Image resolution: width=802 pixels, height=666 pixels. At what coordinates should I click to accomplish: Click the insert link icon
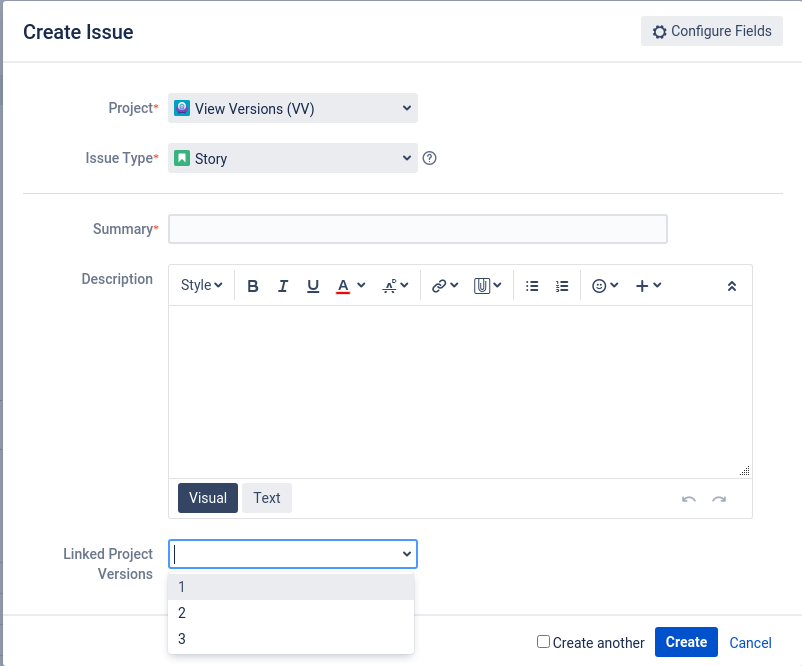tap(439, 286)
